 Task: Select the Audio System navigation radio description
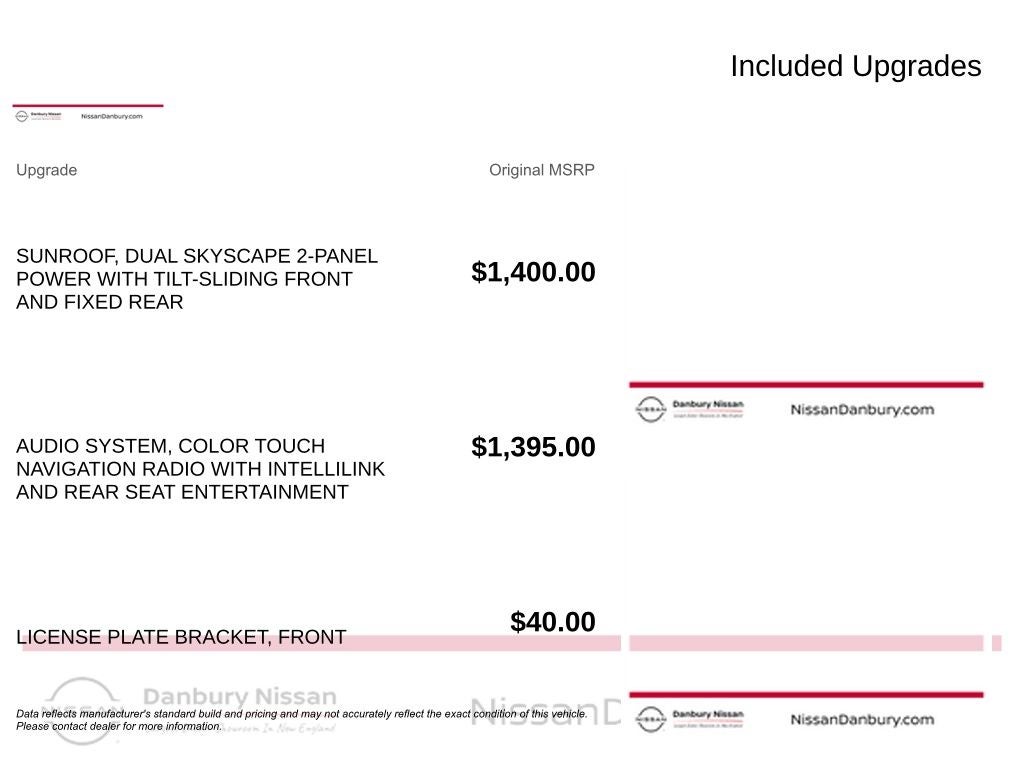[x=200, y=469]
